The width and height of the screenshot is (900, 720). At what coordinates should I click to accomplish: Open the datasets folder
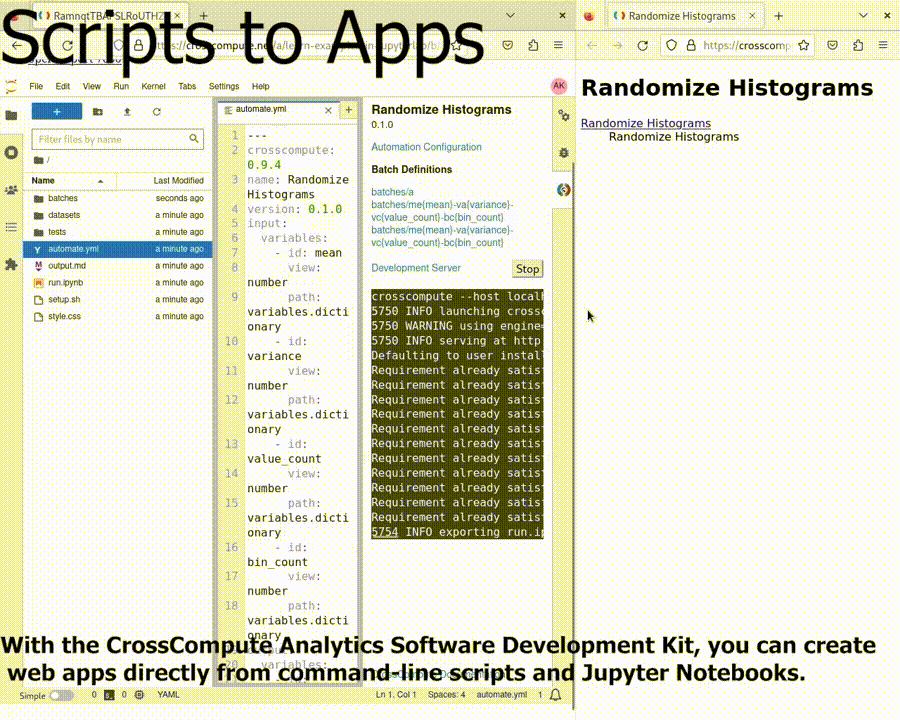click(x=119, y=215)
